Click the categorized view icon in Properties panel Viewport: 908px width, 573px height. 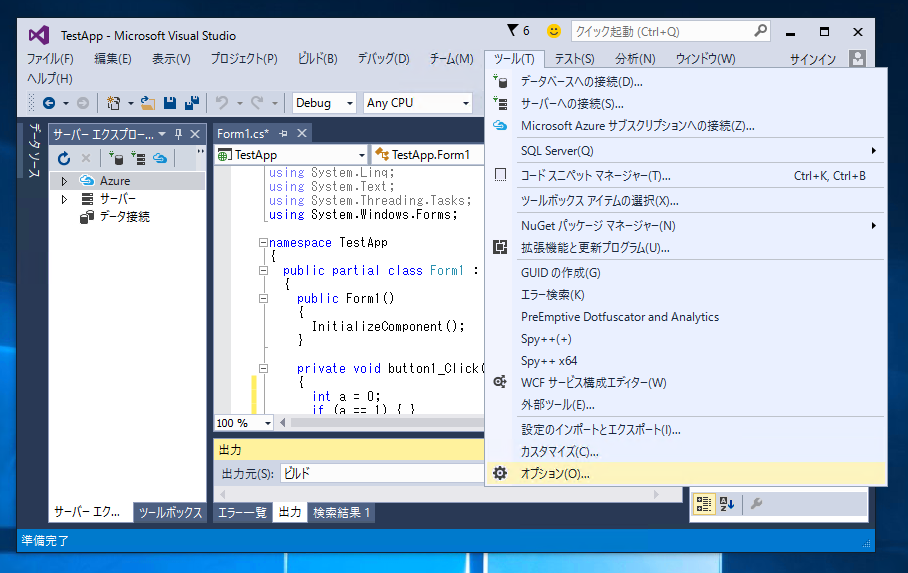[x=704, y=504]
